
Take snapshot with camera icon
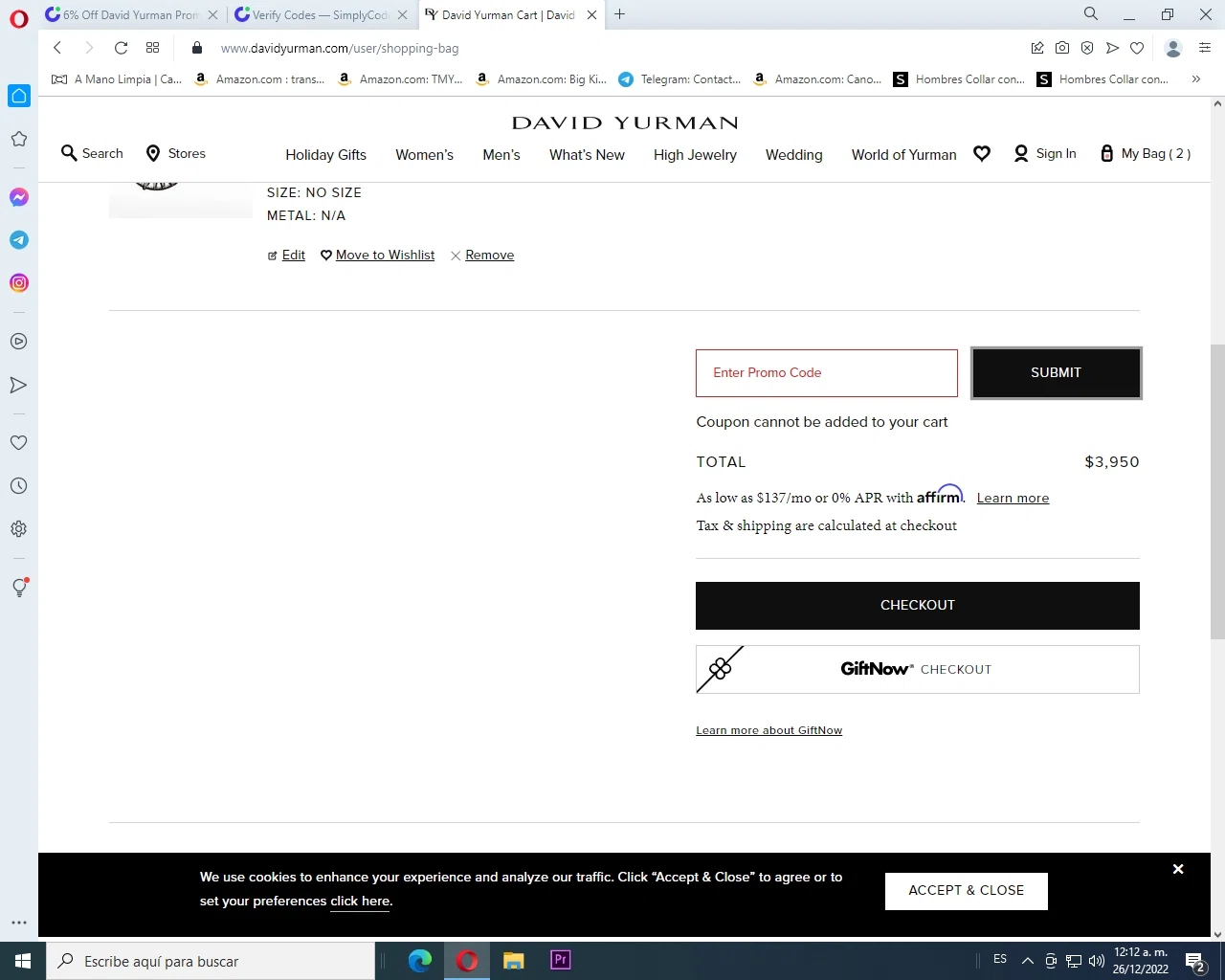tap(1062, 48)
